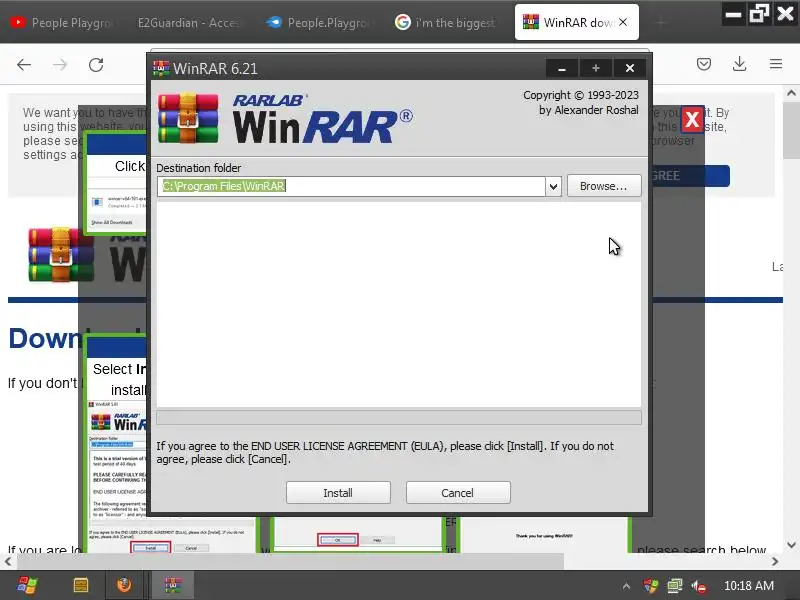Switch to the Google "i'm the biggest" tab
Screen dimensions: 800x600
point(446,22)
